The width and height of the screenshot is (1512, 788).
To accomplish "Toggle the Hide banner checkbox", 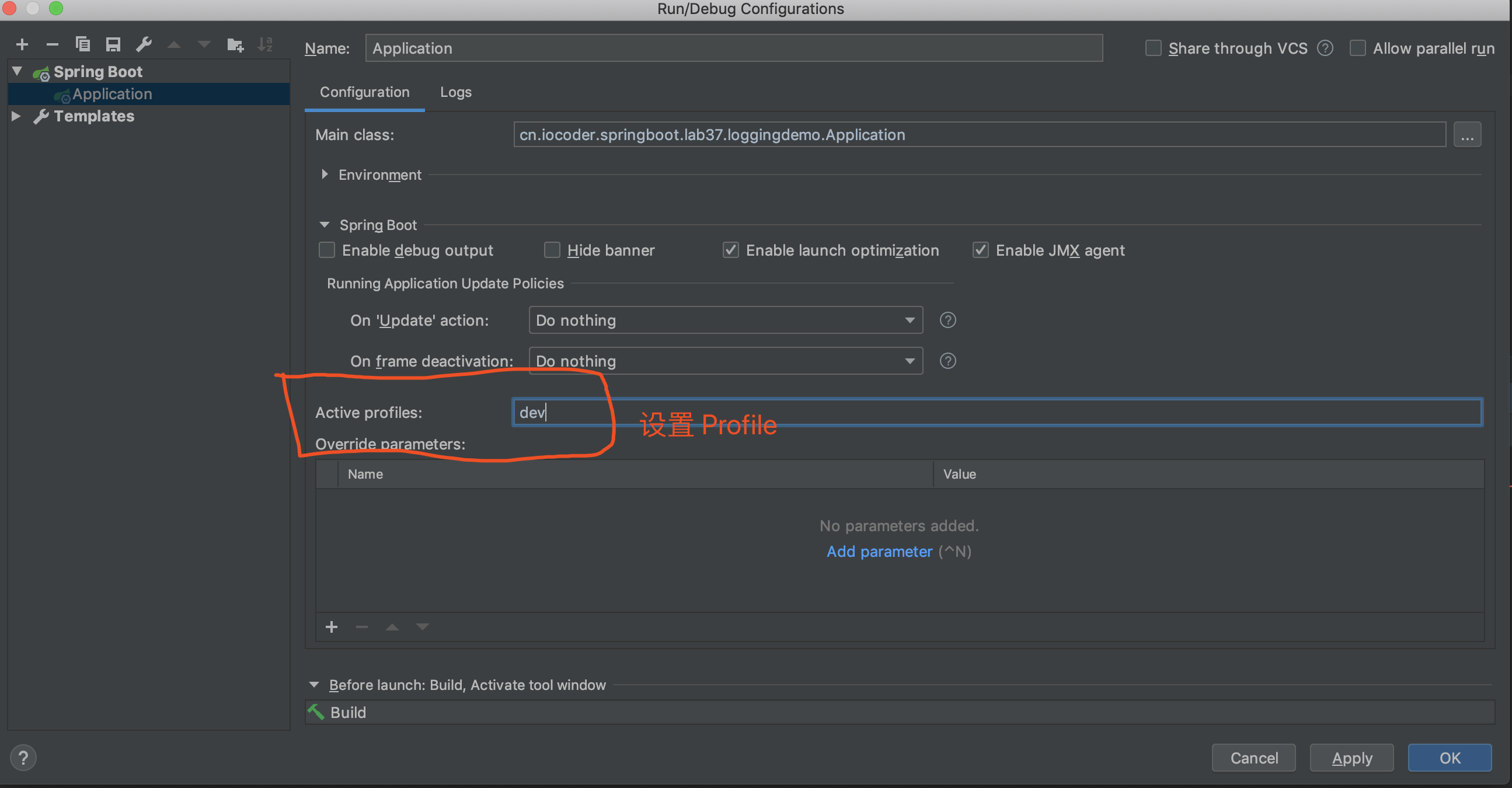I will point(552,250).
